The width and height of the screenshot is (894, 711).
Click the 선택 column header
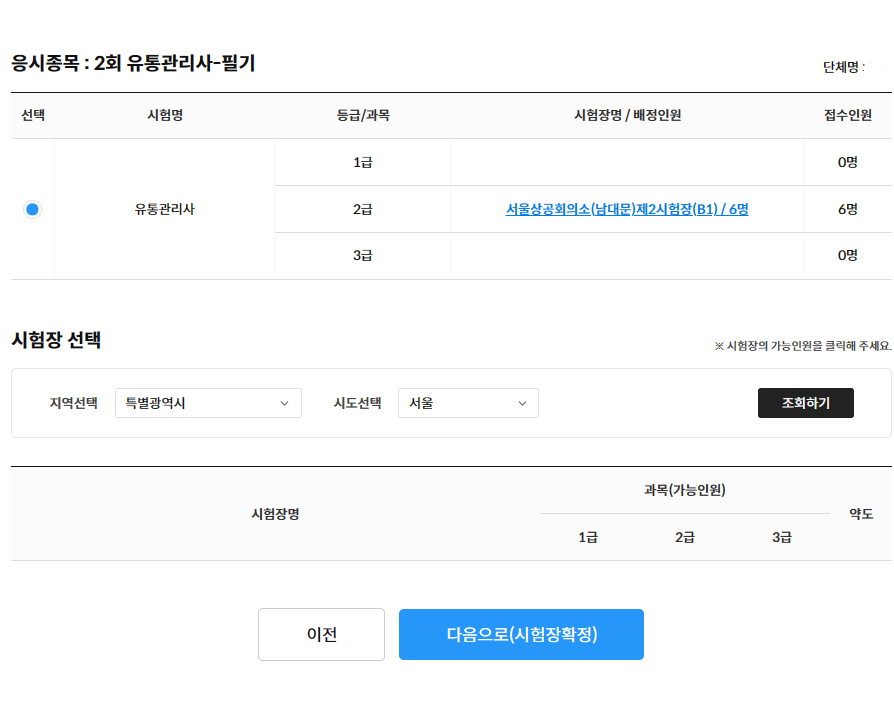[x=33, y=115]
